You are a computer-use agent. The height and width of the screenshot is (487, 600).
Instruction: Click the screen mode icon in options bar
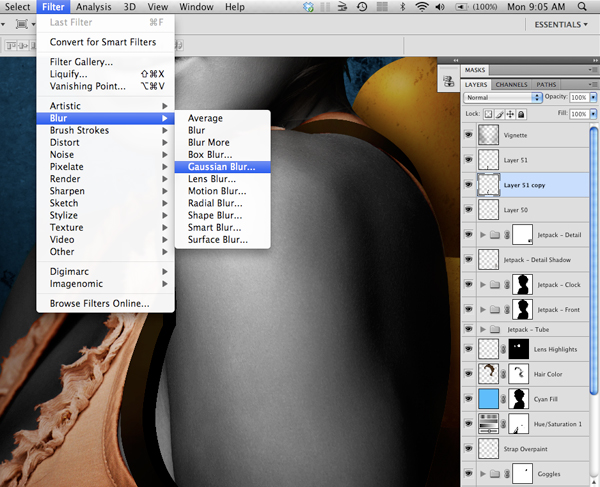click(22, 24)
